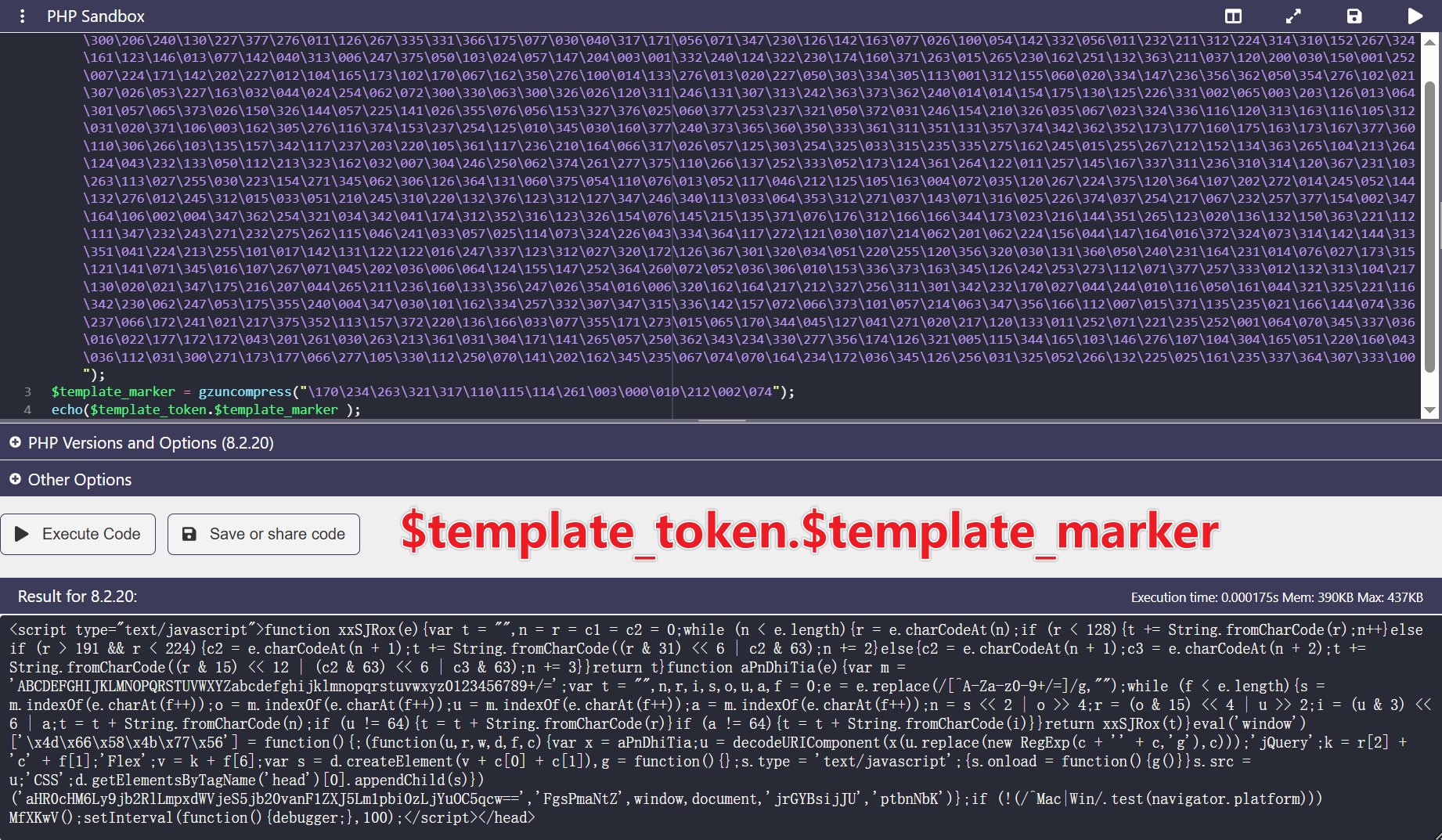
Task: Click the save floppy disk icon in header
Action: pos(1354,16)
